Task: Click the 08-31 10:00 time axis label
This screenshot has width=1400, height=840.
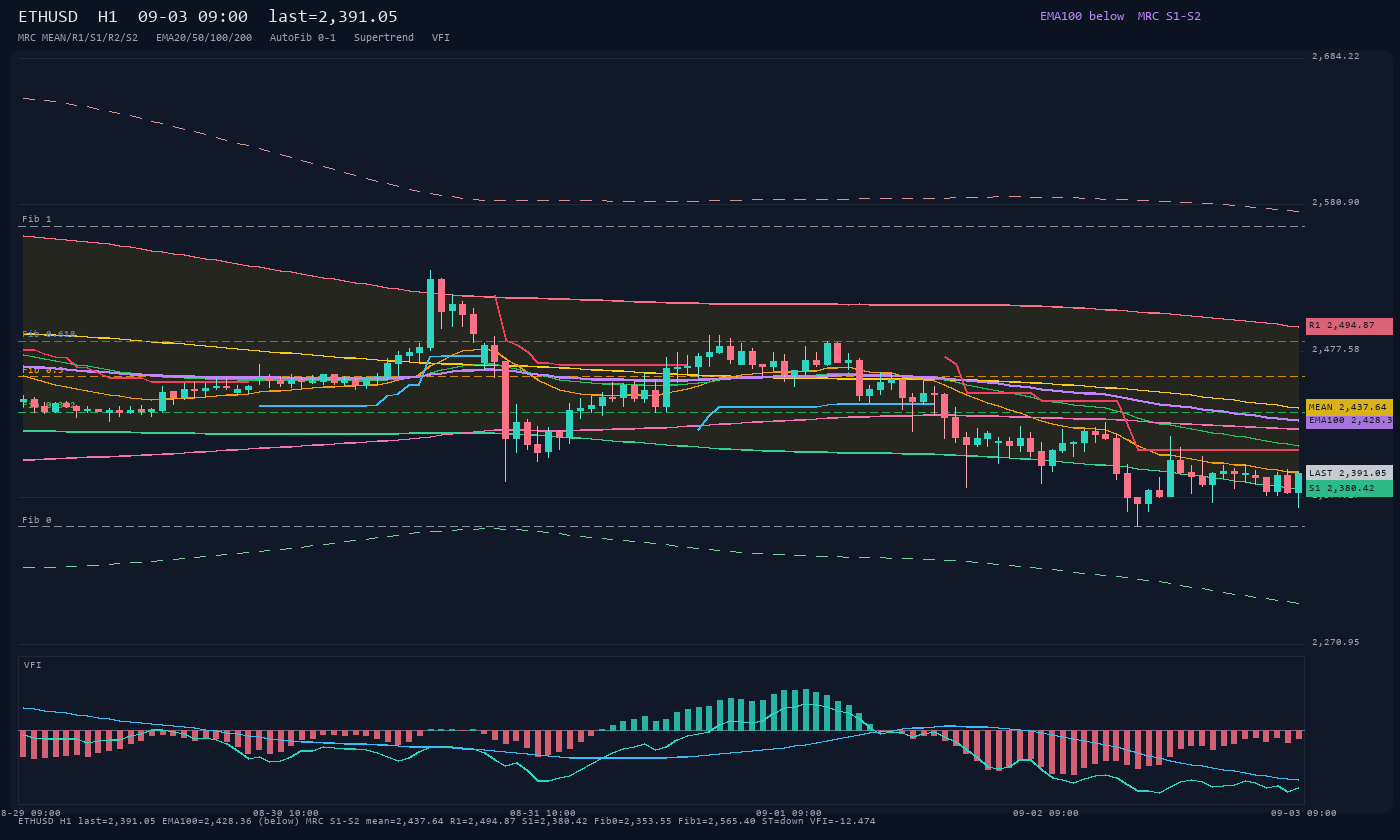Action: click(543, 813)
